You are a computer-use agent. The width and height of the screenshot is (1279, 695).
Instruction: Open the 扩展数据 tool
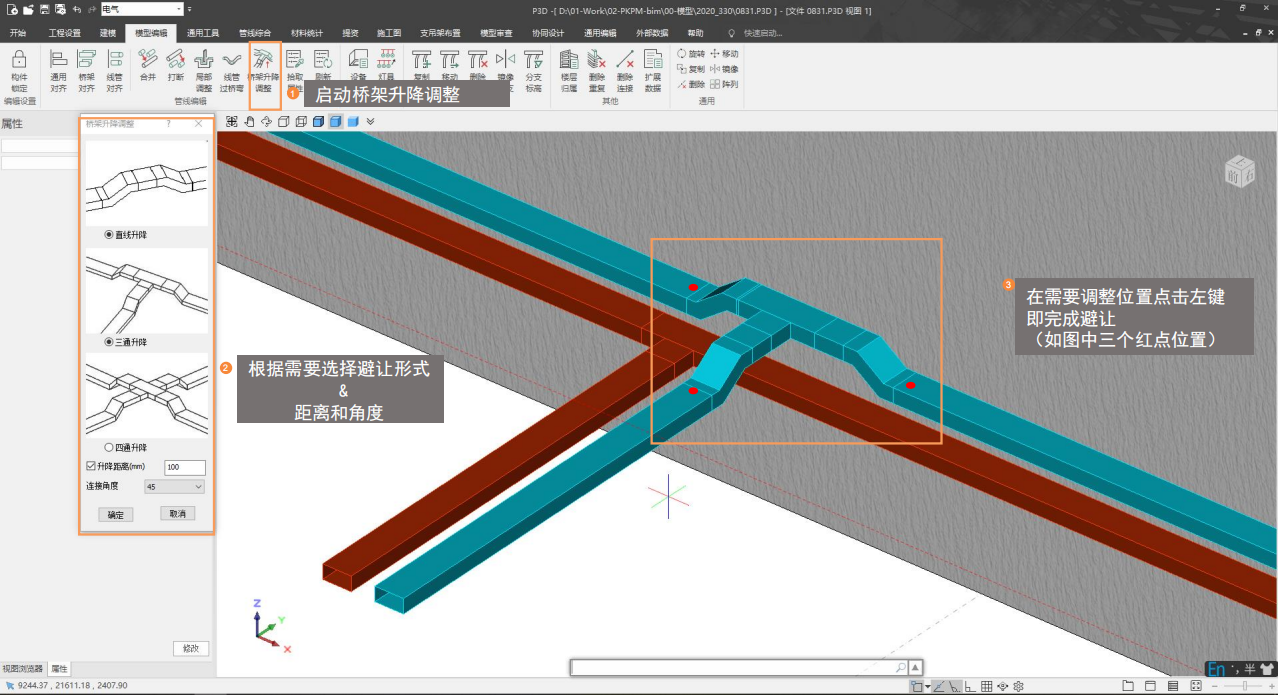[653, 66]
